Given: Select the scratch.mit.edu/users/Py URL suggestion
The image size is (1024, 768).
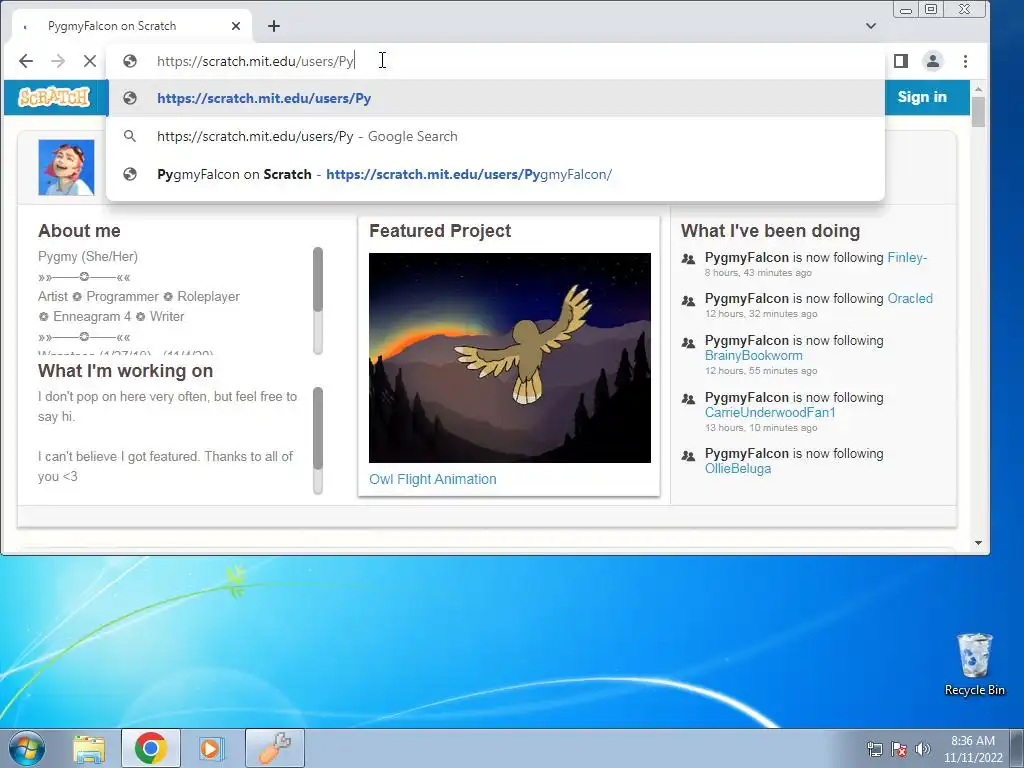Looking at the screenshot, I should pos(496,98).
